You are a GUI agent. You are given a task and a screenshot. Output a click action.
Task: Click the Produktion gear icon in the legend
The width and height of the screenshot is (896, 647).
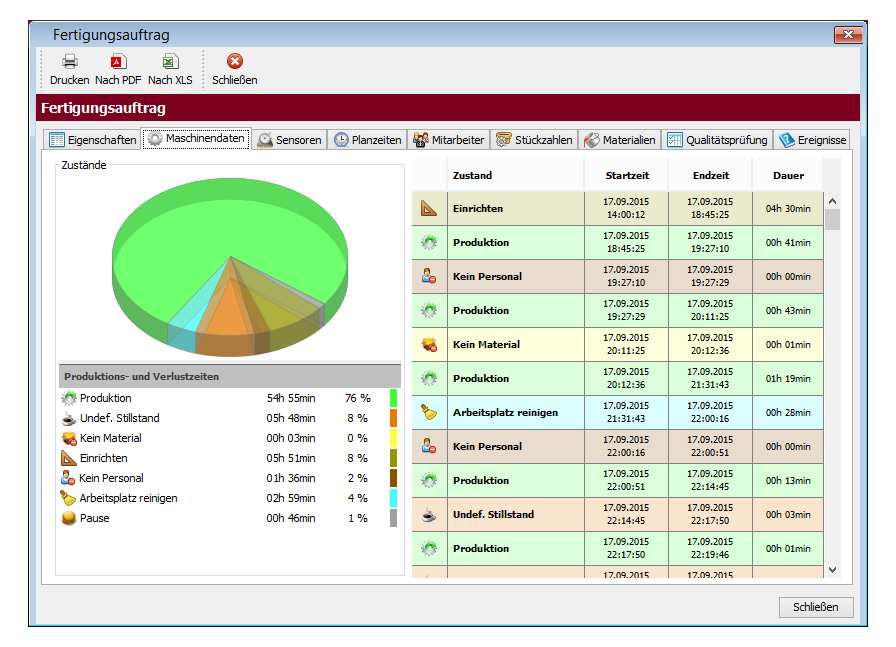(x=69, y=398)
